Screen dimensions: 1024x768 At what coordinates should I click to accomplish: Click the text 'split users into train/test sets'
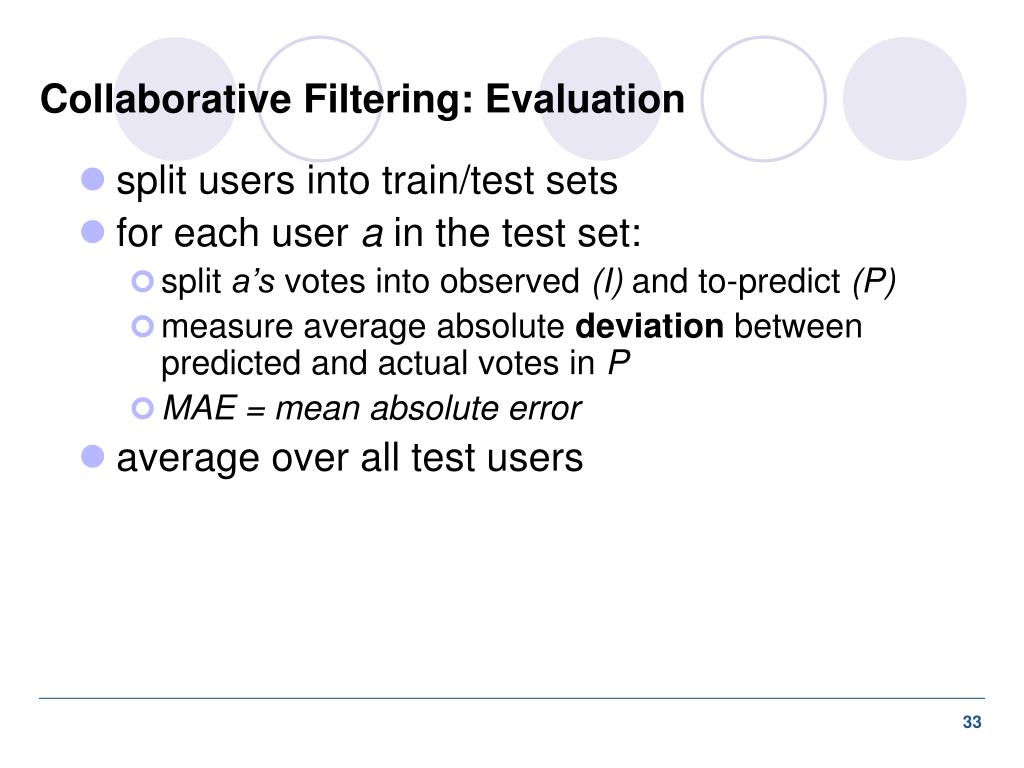point(367,181)
